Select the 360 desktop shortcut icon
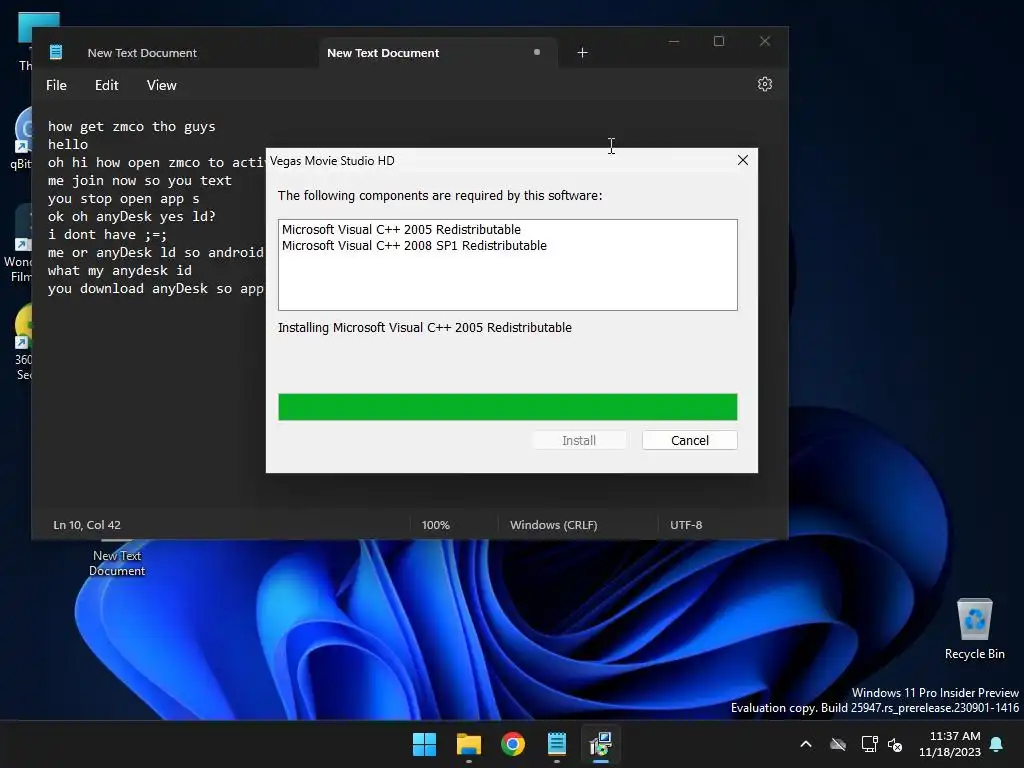The width and height of the screenshot is (1024, 768). [x=23, y=342]
